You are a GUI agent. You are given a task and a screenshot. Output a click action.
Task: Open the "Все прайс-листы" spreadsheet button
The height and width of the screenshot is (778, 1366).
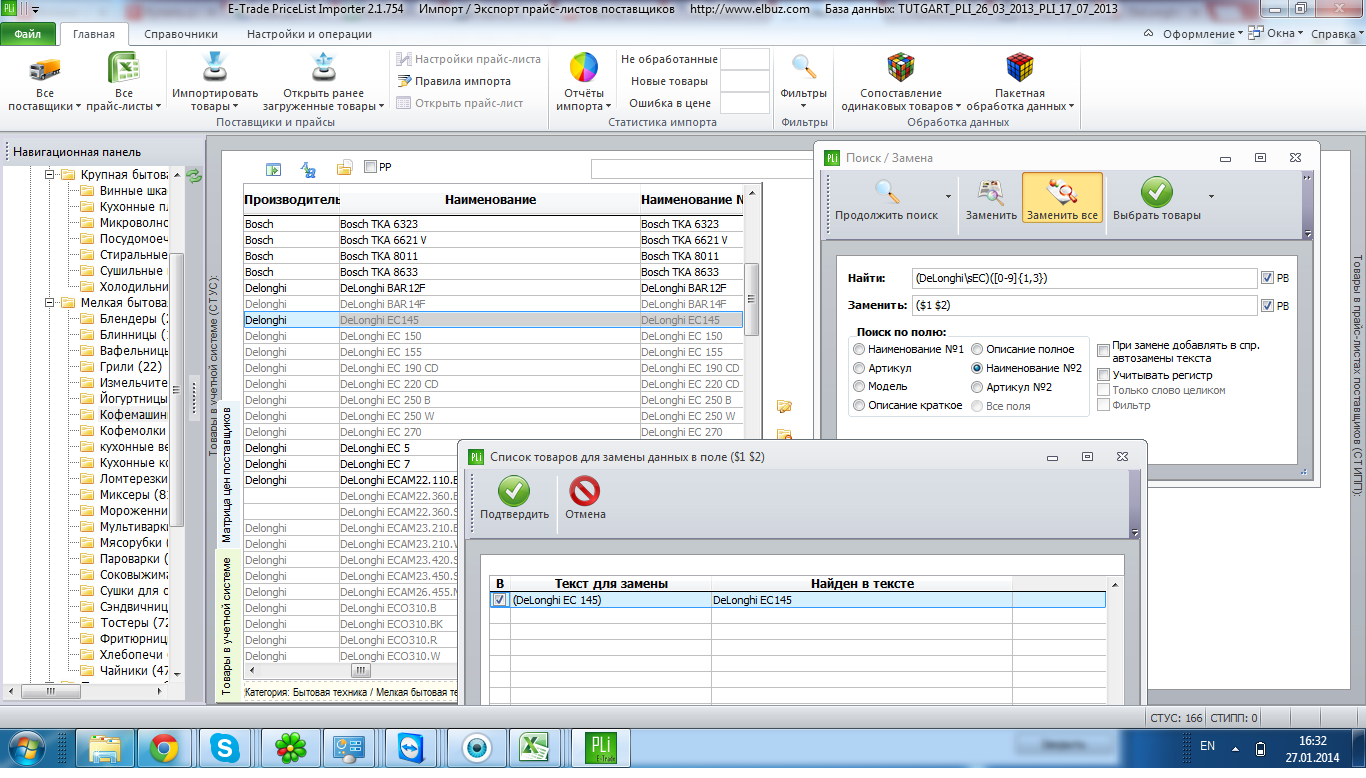point(123,83)
